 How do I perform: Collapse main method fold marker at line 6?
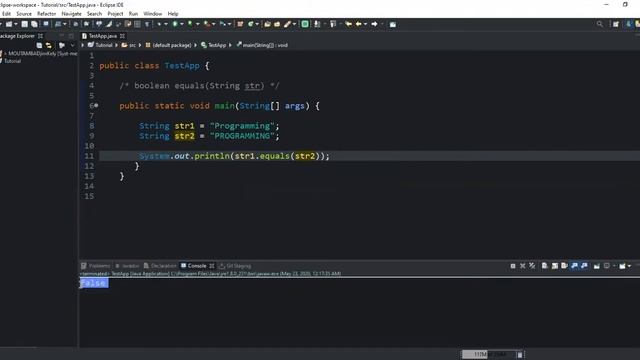(96, 105)
